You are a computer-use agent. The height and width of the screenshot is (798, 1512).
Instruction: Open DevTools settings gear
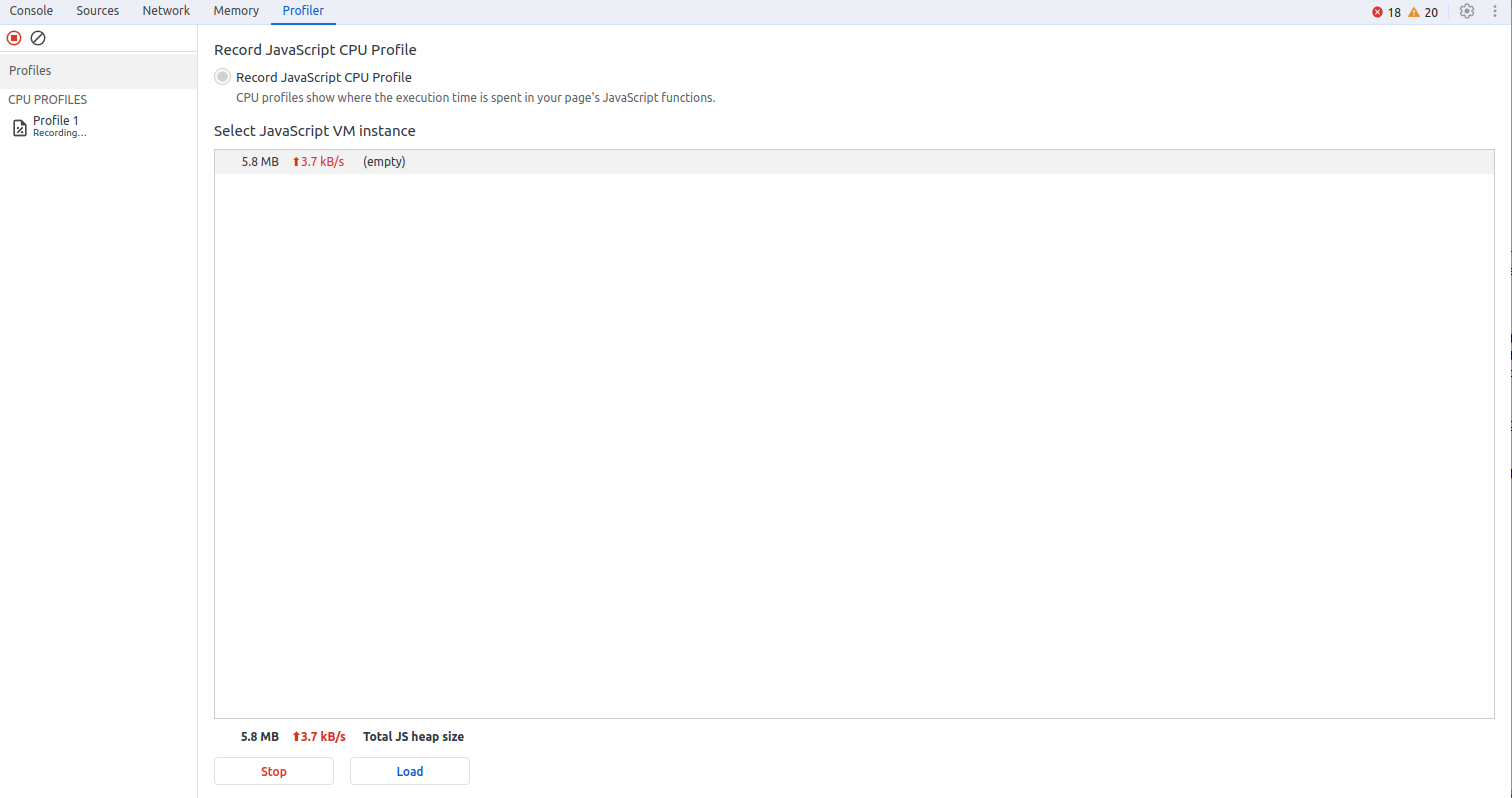click(x=1467, y=11)
